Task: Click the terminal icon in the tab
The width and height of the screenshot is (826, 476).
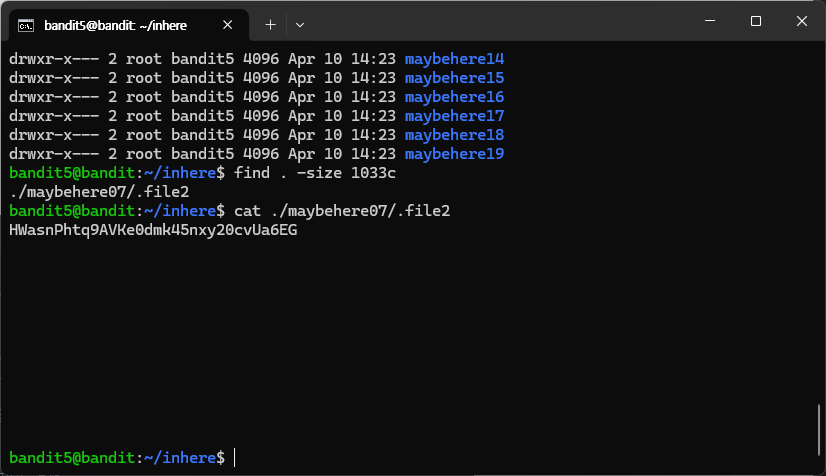Action: 26,25
